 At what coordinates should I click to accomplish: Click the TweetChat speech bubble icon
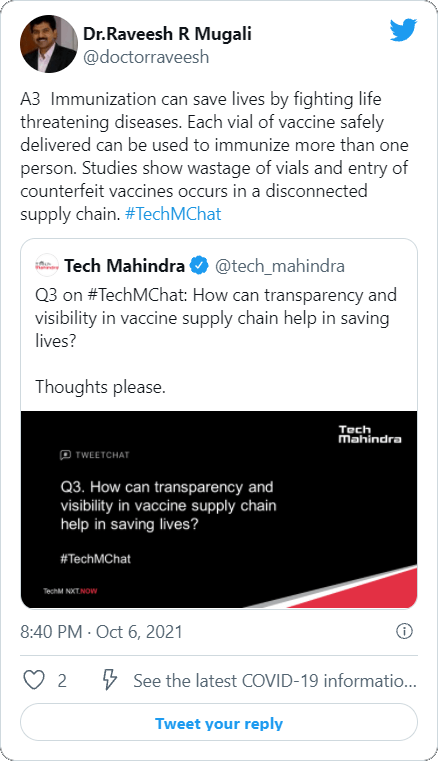65,455
